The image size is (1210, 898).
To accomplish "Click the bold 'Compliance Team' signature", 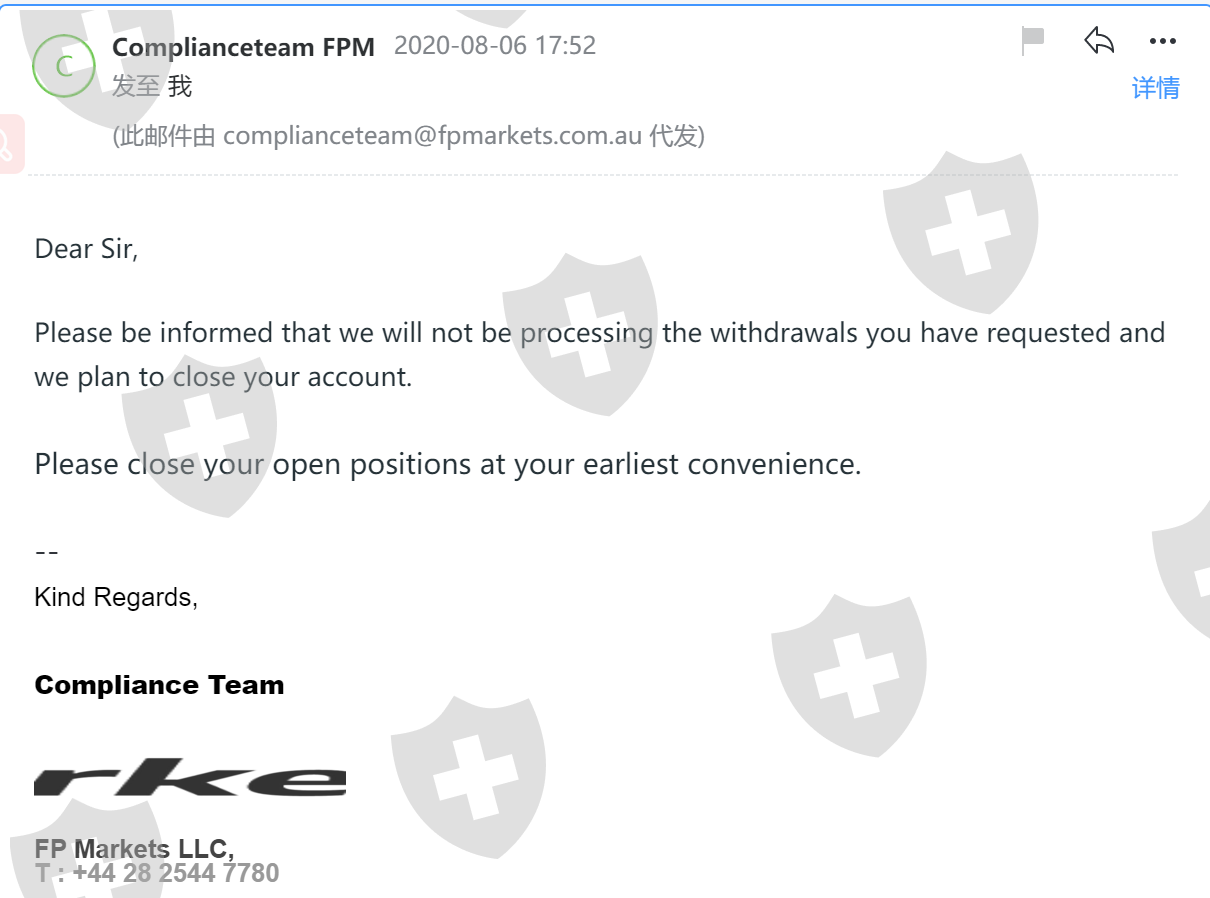I will (x=159, y=685).
